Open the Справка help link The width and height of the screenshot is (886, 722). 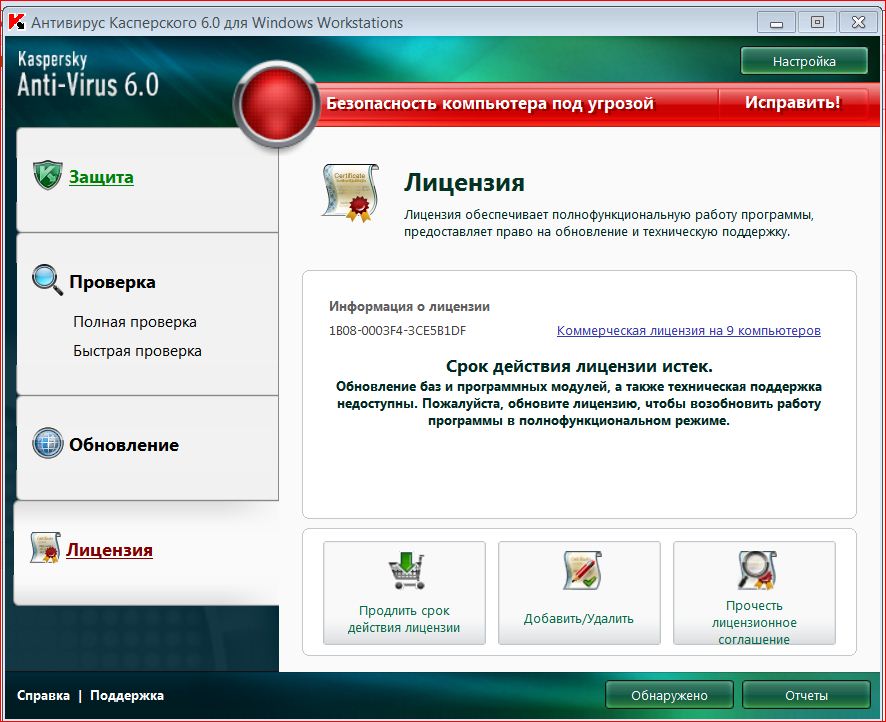coord(44,695)
